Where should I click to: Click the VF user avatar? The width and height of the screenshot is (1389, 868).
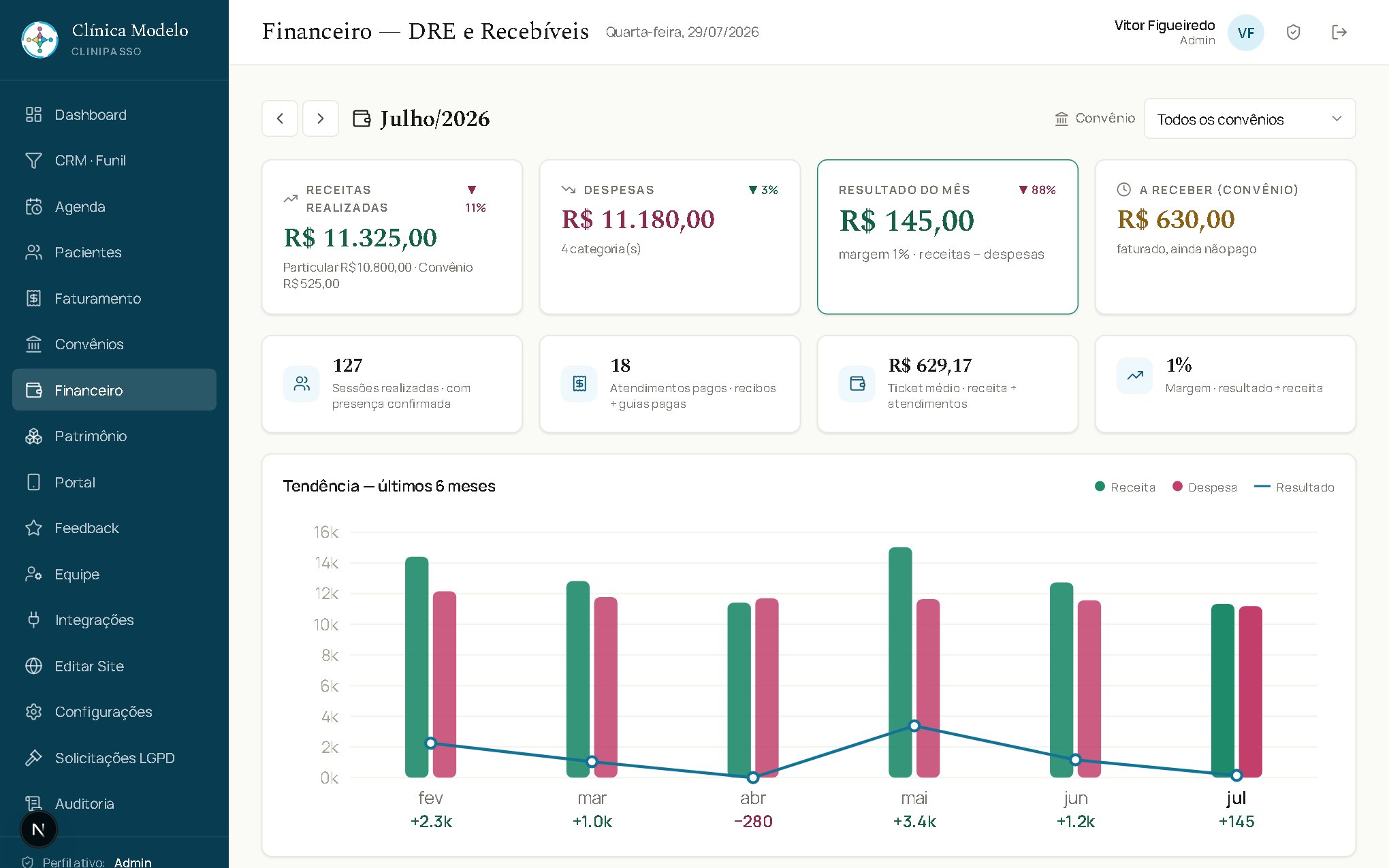coord(1245,33)
